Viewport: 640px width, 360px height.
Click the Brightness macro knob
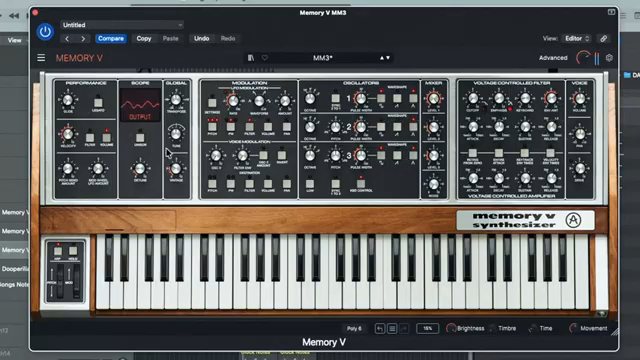(x=451, y=328)
